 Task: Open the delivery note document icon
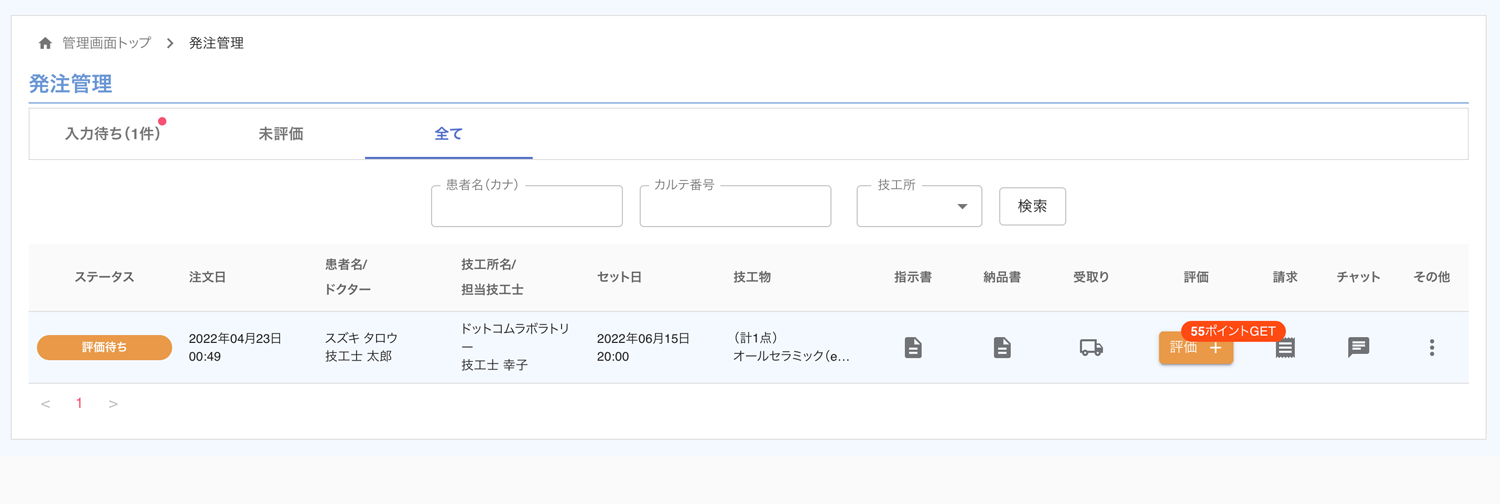(x=1002, y=348)
